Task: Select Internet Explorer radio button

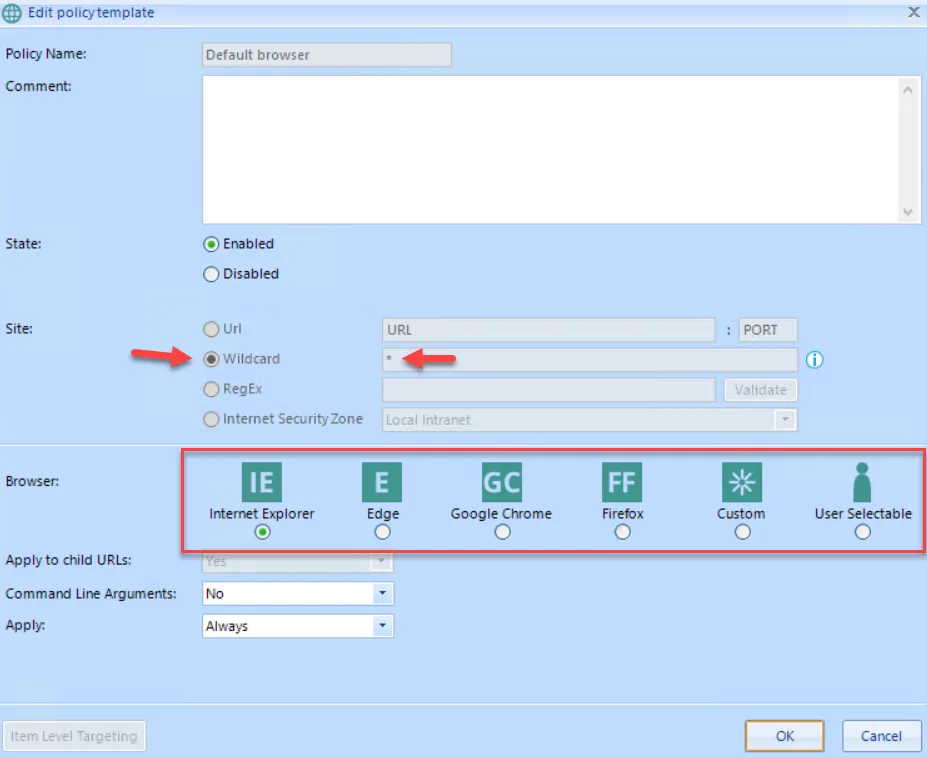Action: [x=262, y=532]
